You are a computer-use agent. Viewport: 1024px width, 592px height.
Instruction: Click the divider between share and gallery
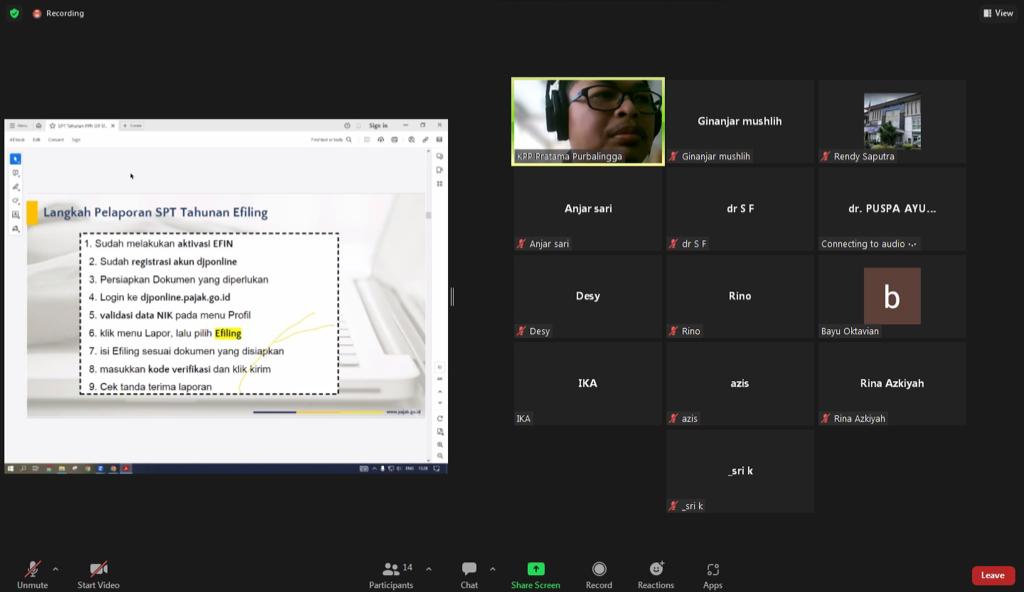(x=452, y=296)
